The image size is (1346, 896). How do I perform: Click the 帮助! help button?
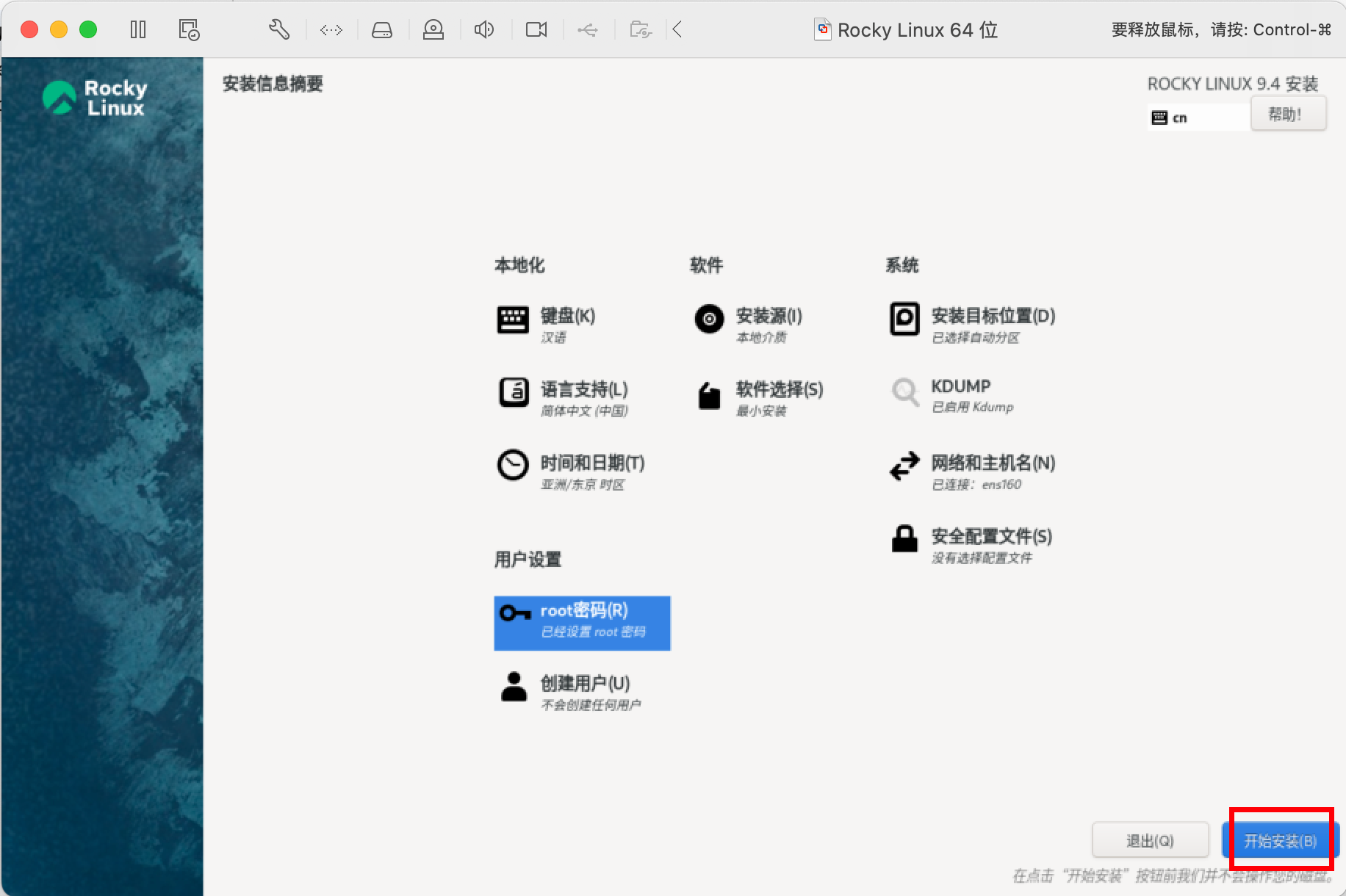click(1289, 114)
